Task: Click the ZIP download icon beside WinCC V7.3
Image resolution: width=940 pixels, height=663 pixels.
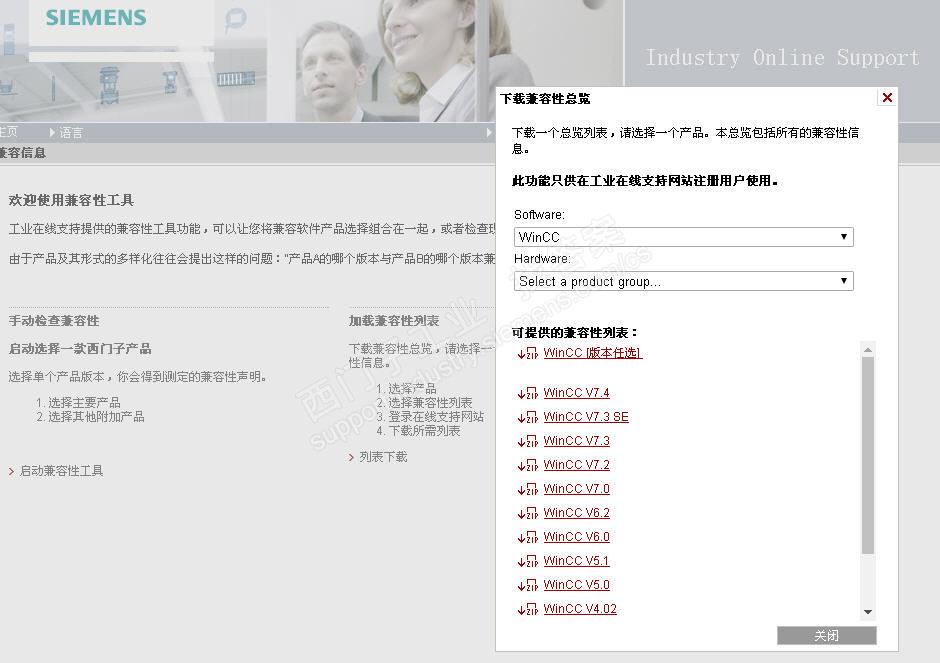Action: click(528, 442)
